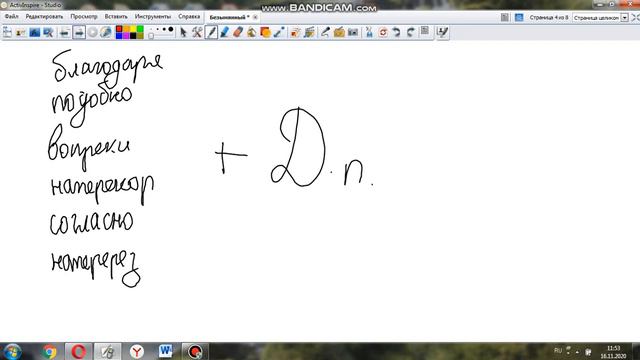Click the Insert media icon
Viewport: 640px width, 360px height.
click(x=295, y=32)
